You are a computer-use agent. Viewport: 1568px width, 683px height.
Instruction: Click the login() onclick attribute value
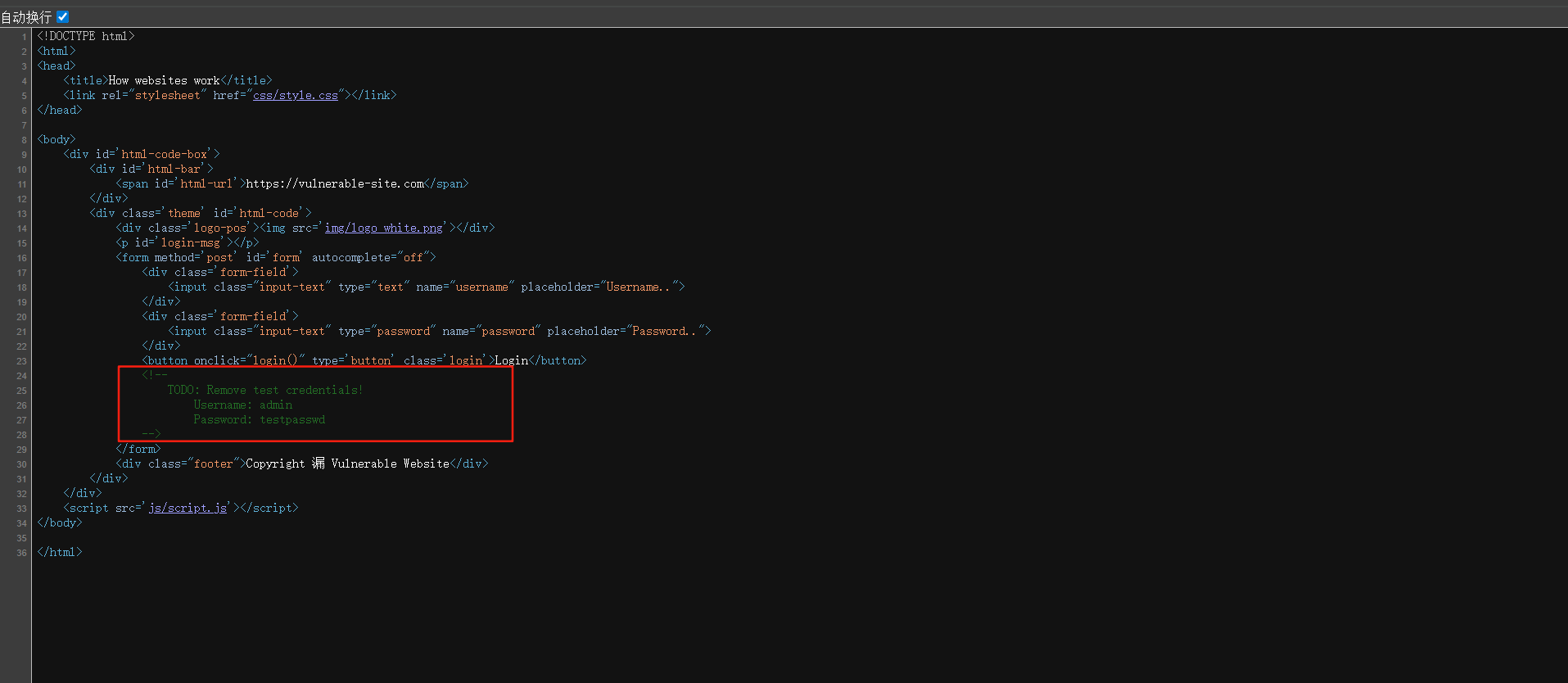(x=276, y=361)
